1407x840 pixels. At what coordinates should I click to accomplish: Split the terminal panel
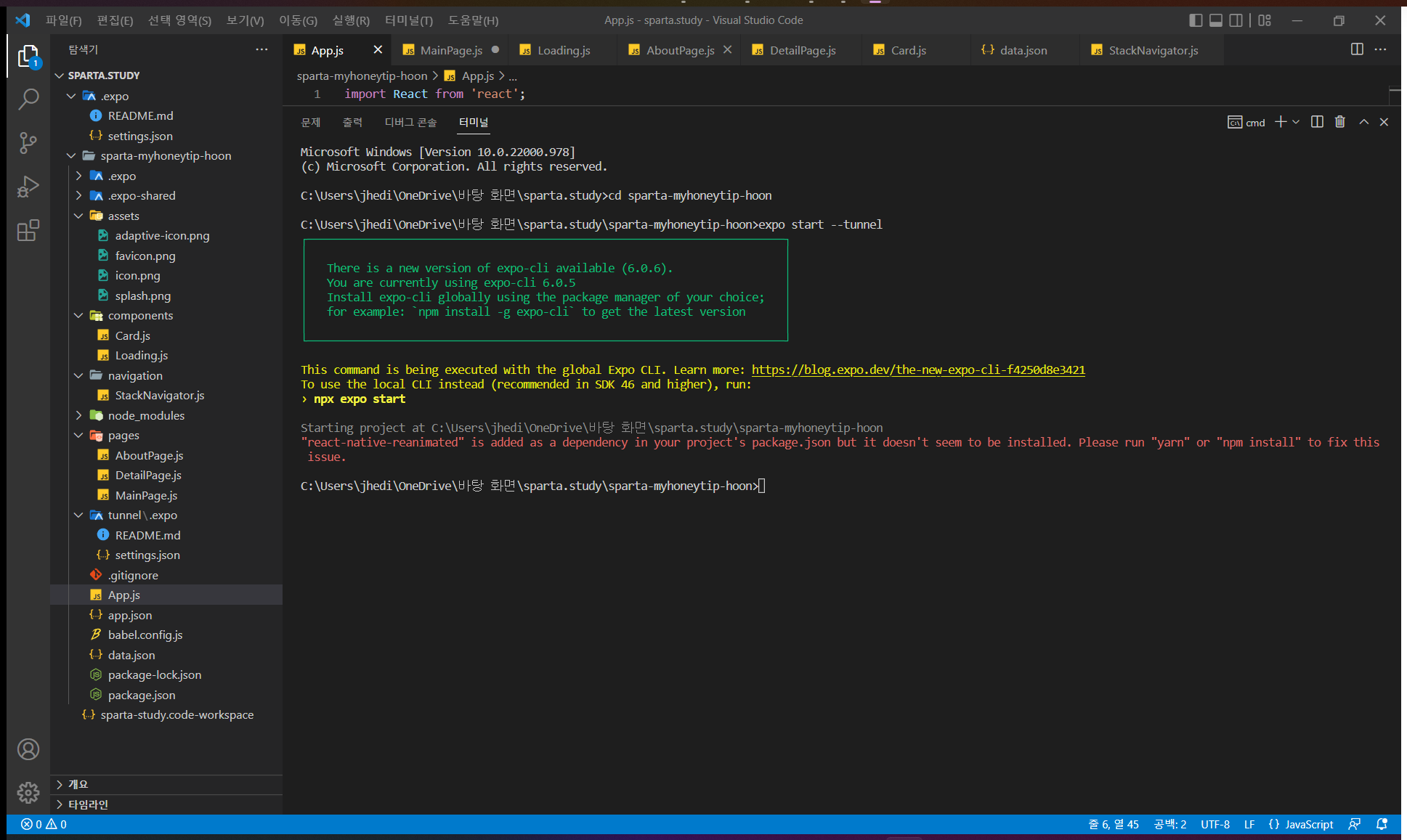[x=1317, y=122]
